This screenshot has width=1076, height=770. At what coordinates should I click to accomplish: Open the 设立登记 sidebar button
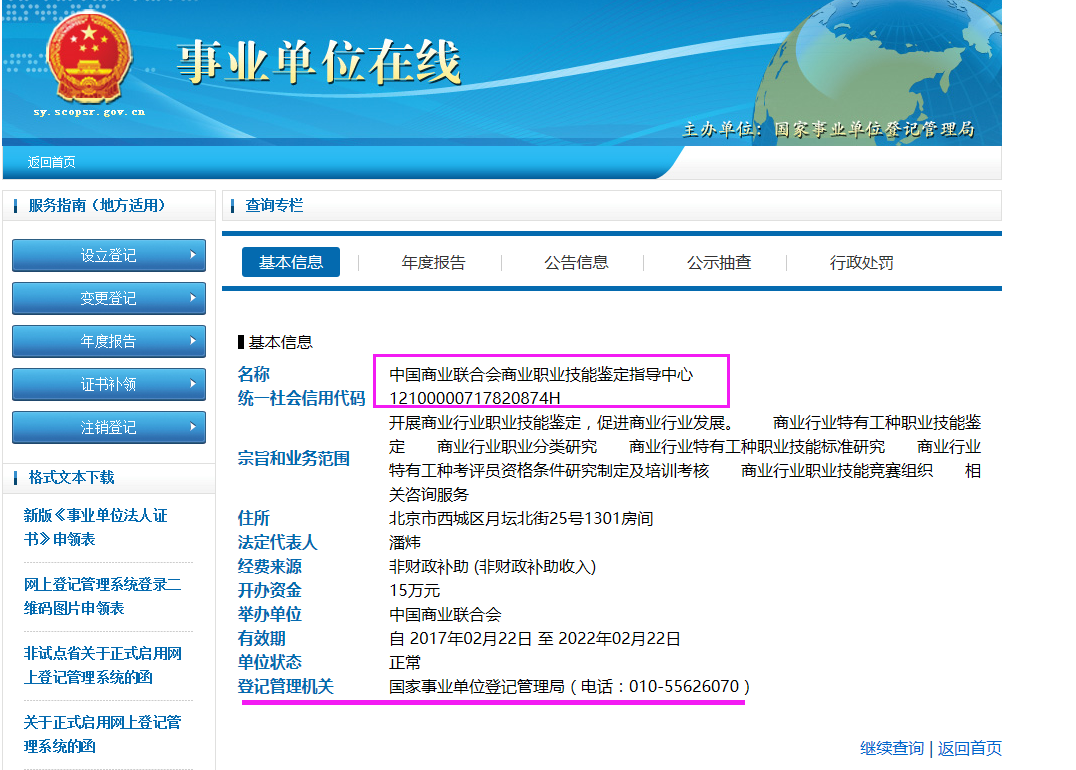[x=109, y=255]
